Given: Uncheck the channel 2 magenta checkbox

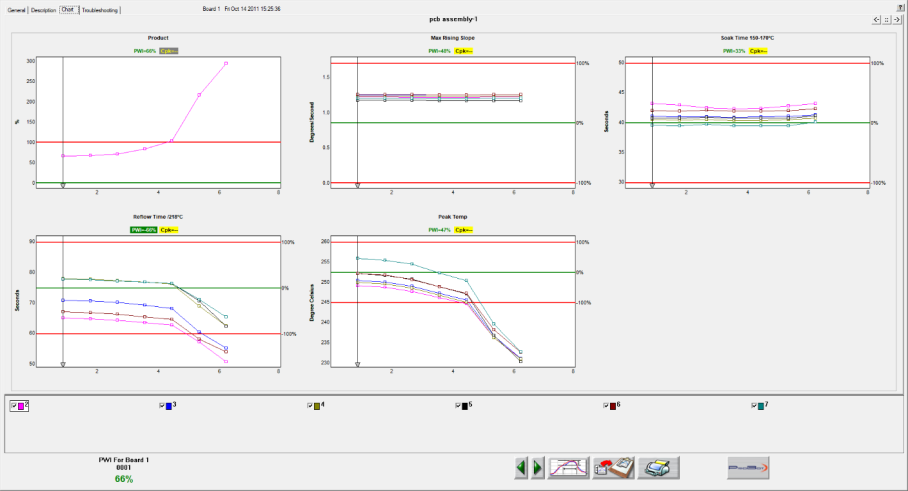Looking at the screenshot, I should pyautogui.click(x=13, y=405).
